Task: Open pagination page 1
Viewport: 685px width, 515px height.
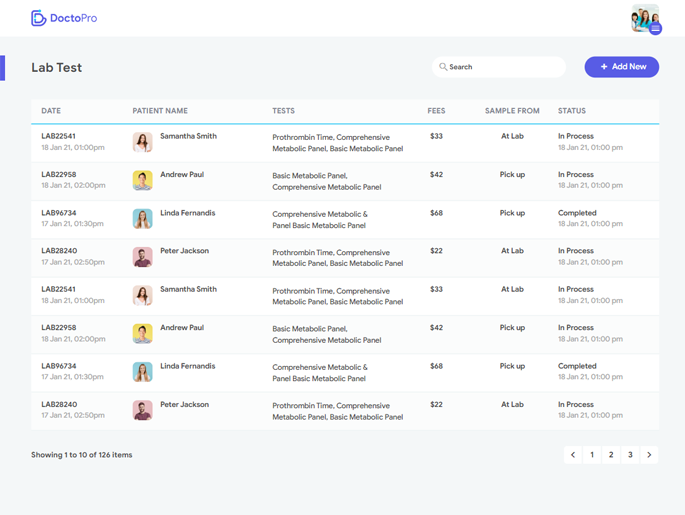Action: pos(592,455)
